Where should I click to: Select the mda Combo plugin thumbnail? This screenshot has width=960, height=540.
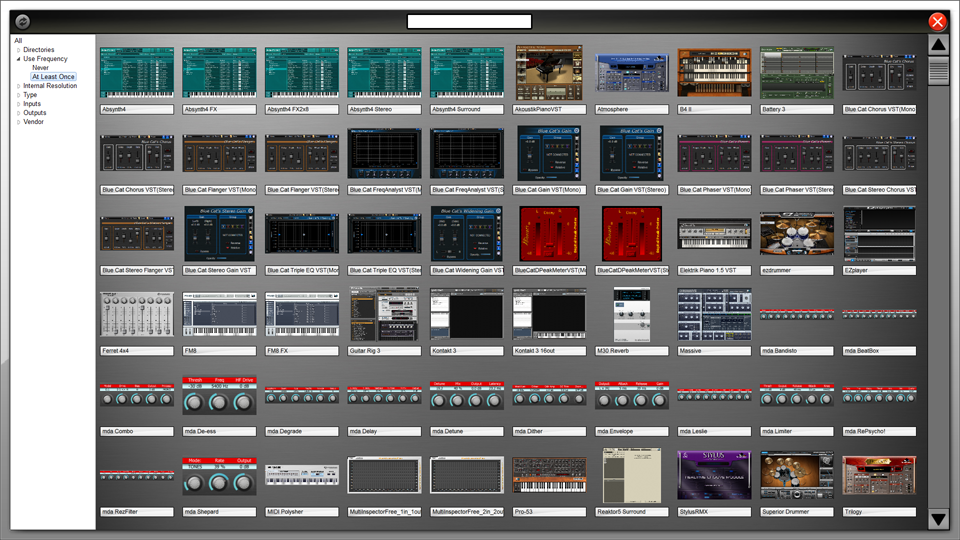[137, 396]
